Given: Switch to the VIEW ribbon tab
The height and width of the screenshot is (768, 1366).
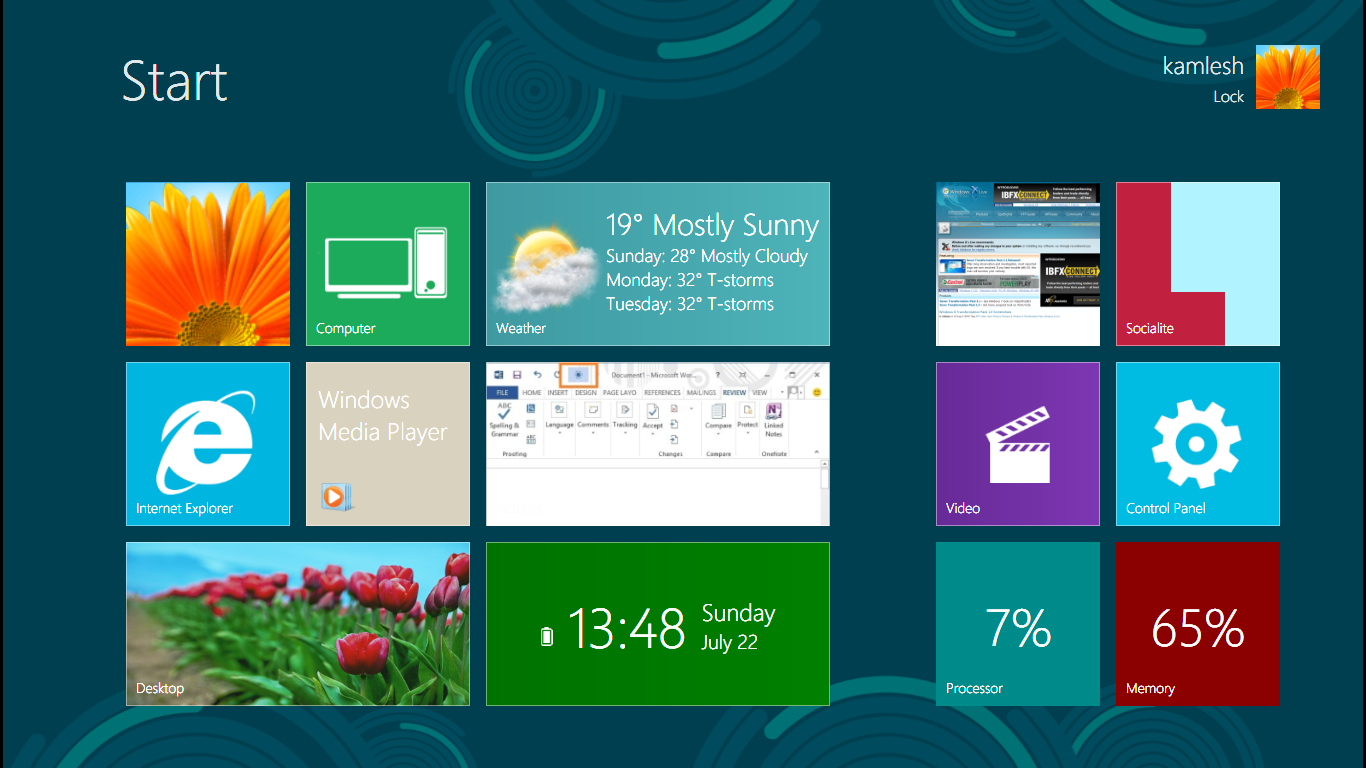Looking at the screenshot, I should tap(759, 392).
